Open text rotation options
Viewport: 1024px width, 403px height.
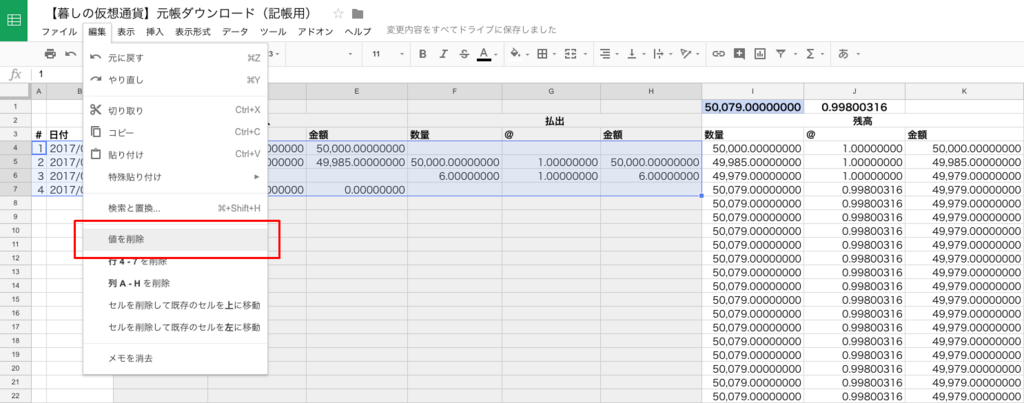[x=688, y=54]
